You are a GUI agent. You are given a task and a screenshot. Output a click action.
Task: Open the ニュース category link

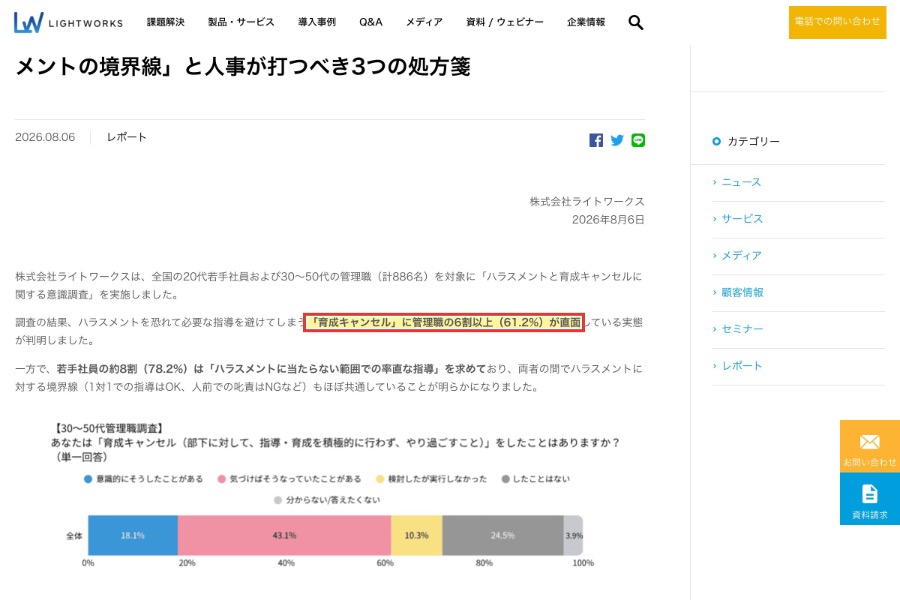[741, 182]
